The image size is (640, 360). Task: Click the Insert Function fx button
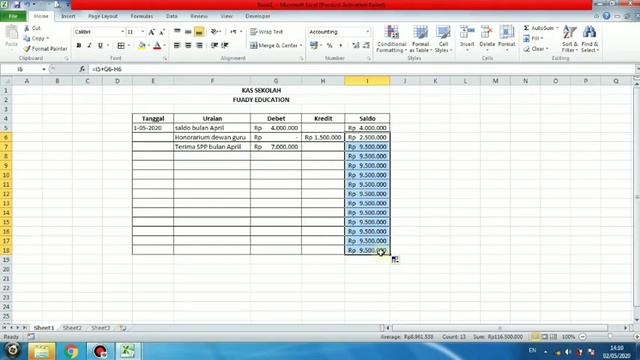(82, 69)
